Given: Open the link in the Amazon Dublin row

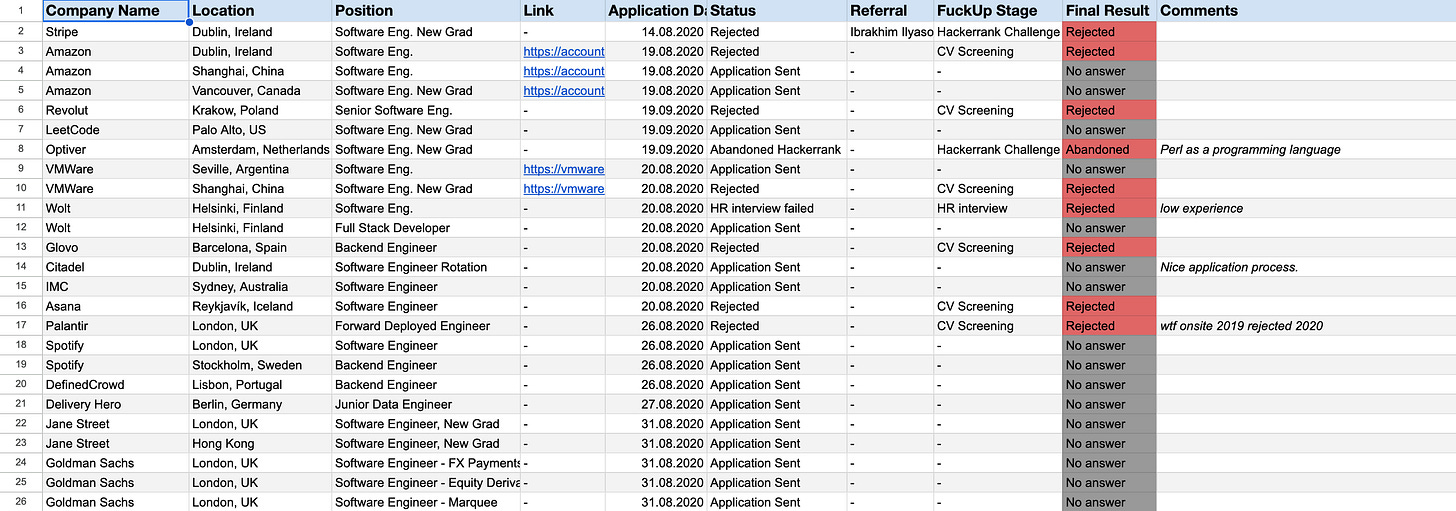Looking at the screenshot, I should 564,52.
